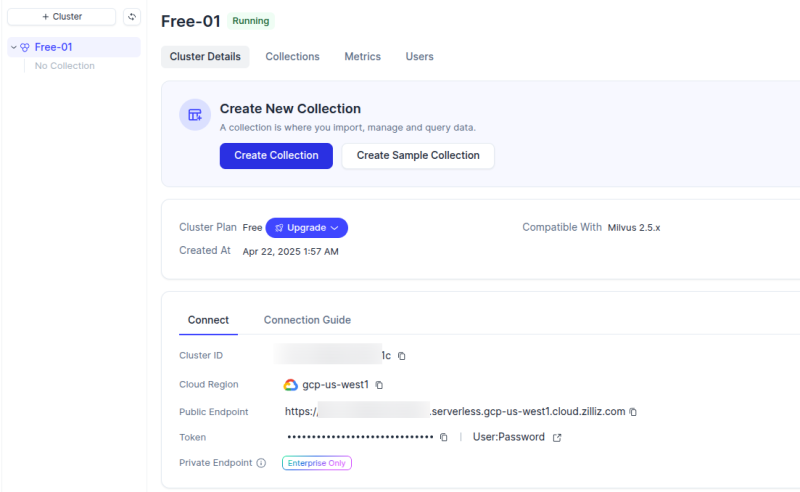Copy the Cluster ID
Screen dimensions: 800x492
click(x=402, y=355)
